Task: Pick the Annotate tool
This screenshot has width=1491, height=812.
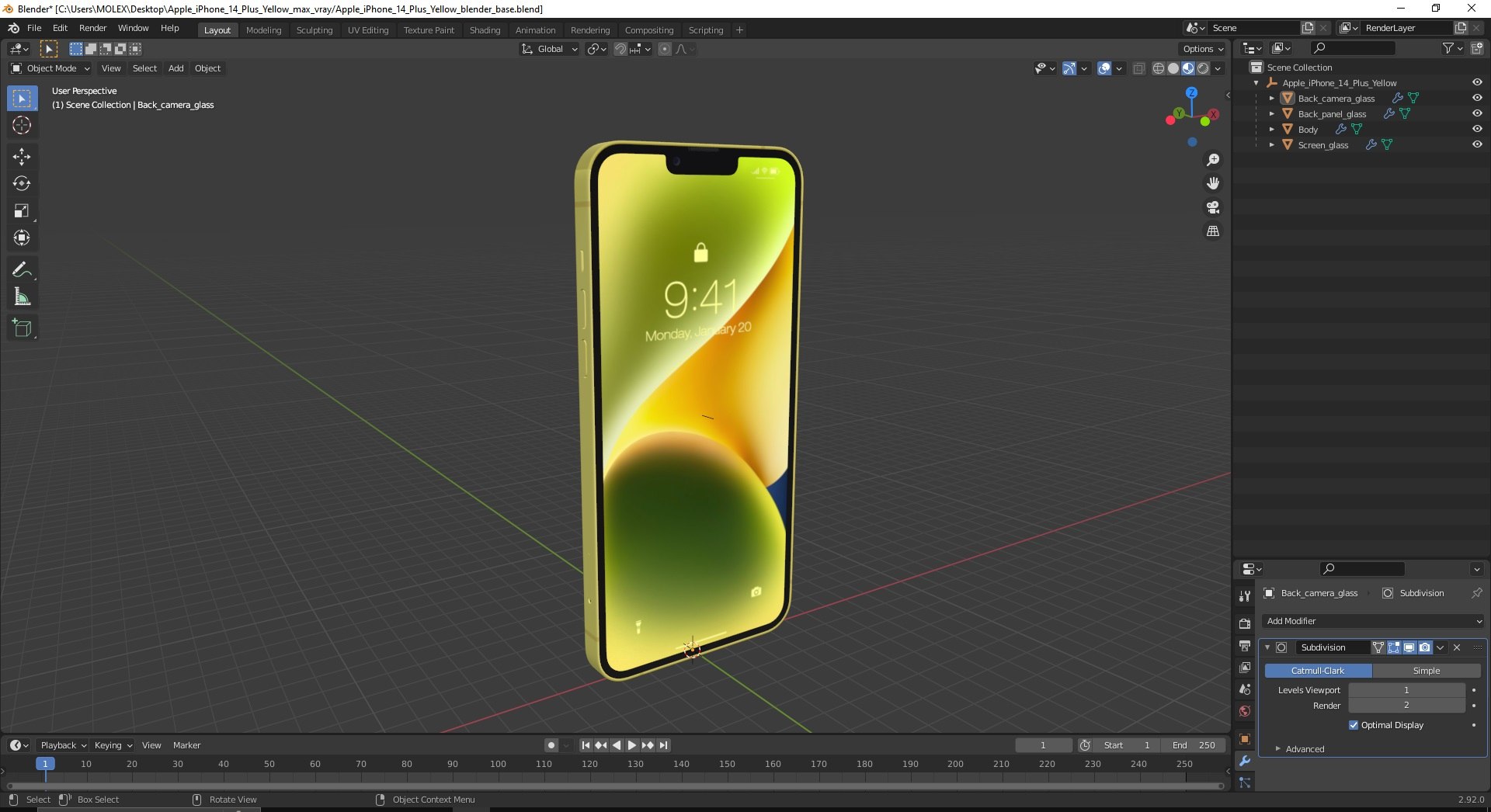Action: click(22, 270)
